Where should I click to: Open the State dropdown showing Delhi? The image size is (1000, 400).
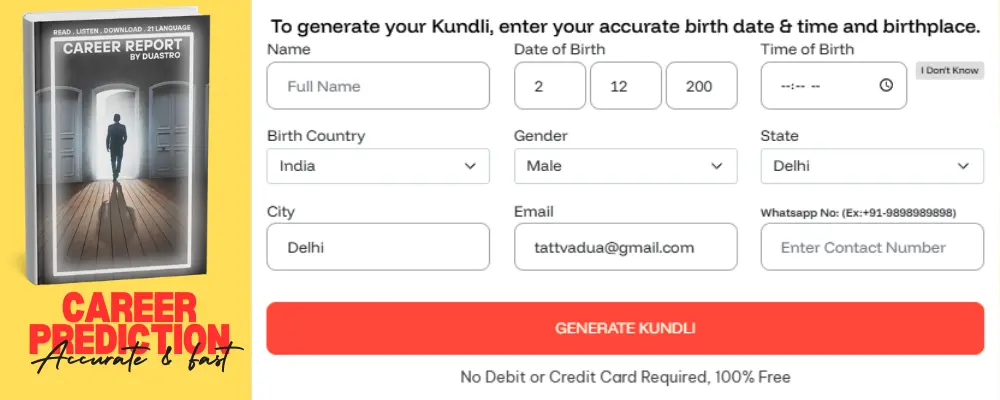[x=872, y=166]
